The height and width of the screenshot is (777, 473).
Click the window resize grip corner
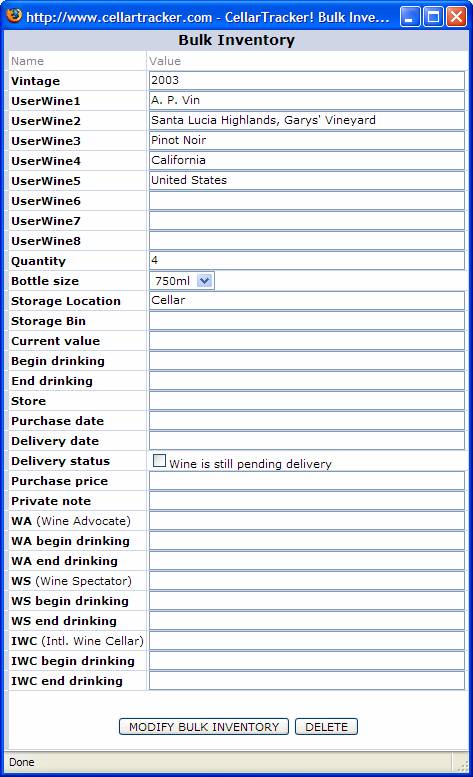coord(463,765)
